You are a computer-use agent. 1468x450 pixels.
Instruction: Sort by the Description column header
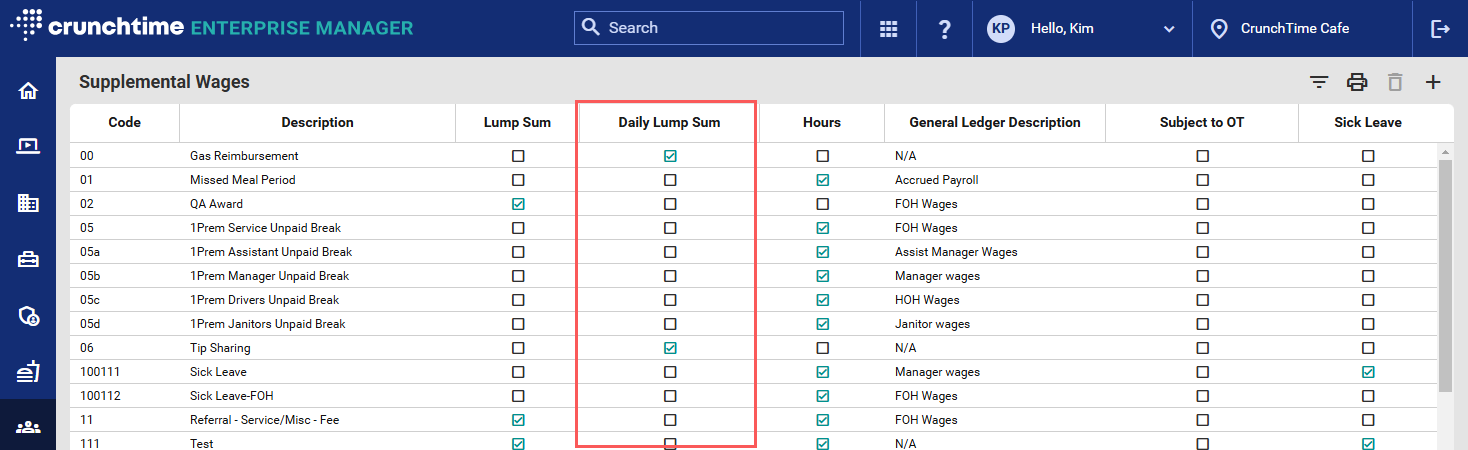pos(317,123)
